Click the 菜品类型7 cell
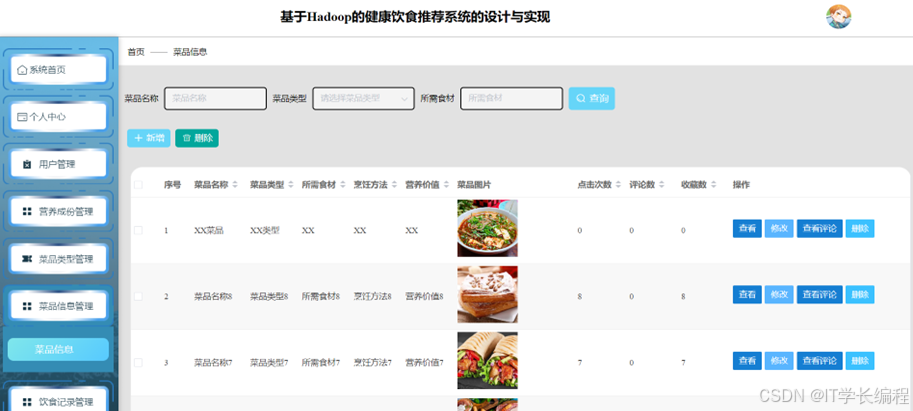 click(x=270, y=363)
